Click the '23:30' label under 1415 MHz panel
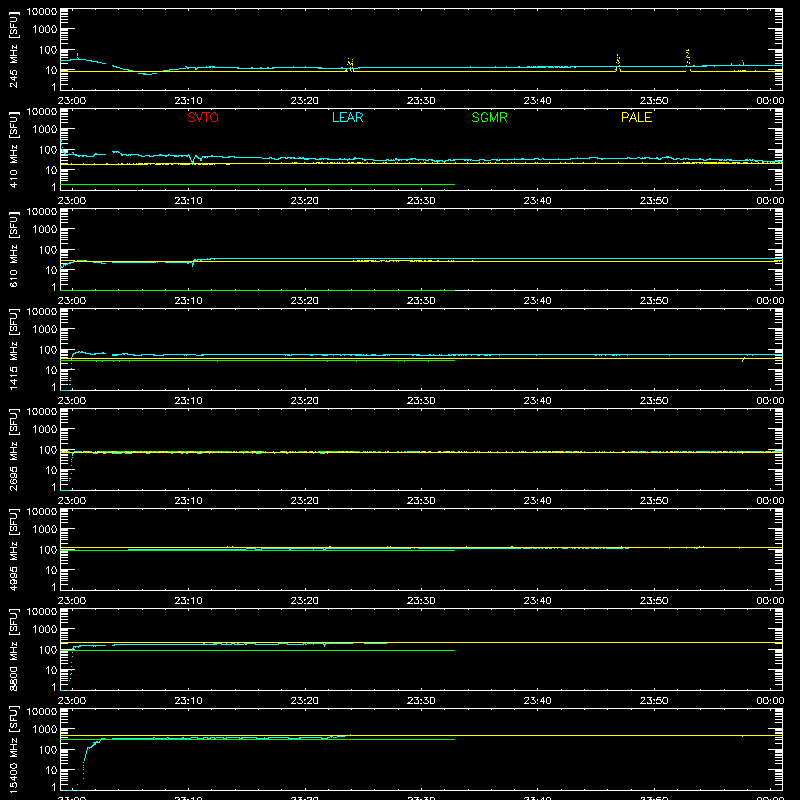Image resolution: width=800 pixels, height=800 pixels. pos(421,401)
